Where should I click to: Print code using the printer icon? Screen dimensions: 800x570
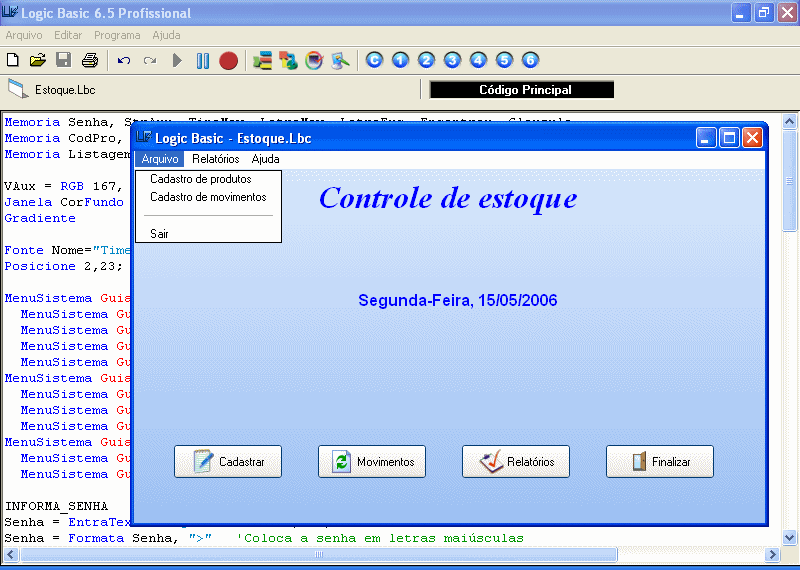click(90, 60)
